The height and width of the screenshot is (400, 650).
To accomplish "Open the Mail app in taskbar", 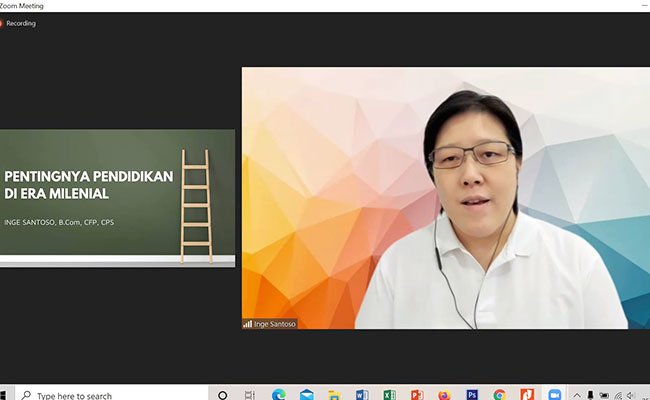I will pos(307,394).
